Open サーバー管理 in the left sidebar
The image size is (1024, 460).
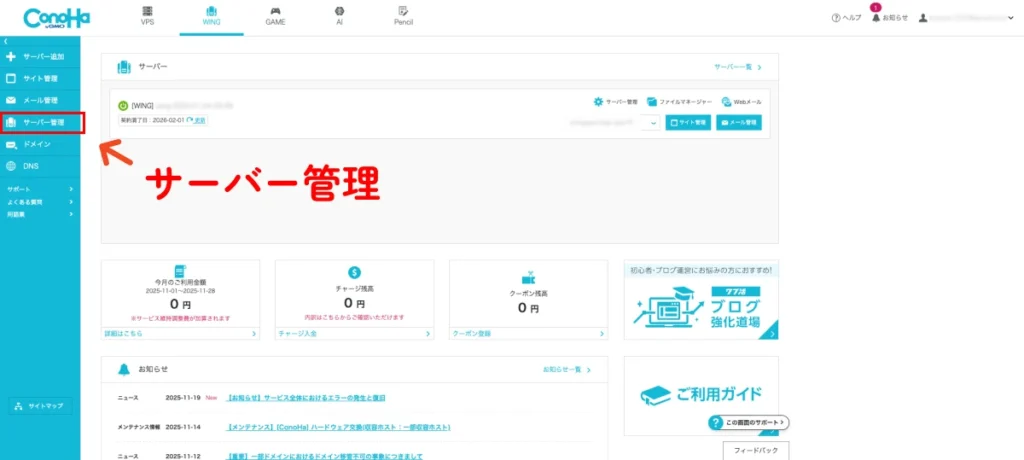42,123
